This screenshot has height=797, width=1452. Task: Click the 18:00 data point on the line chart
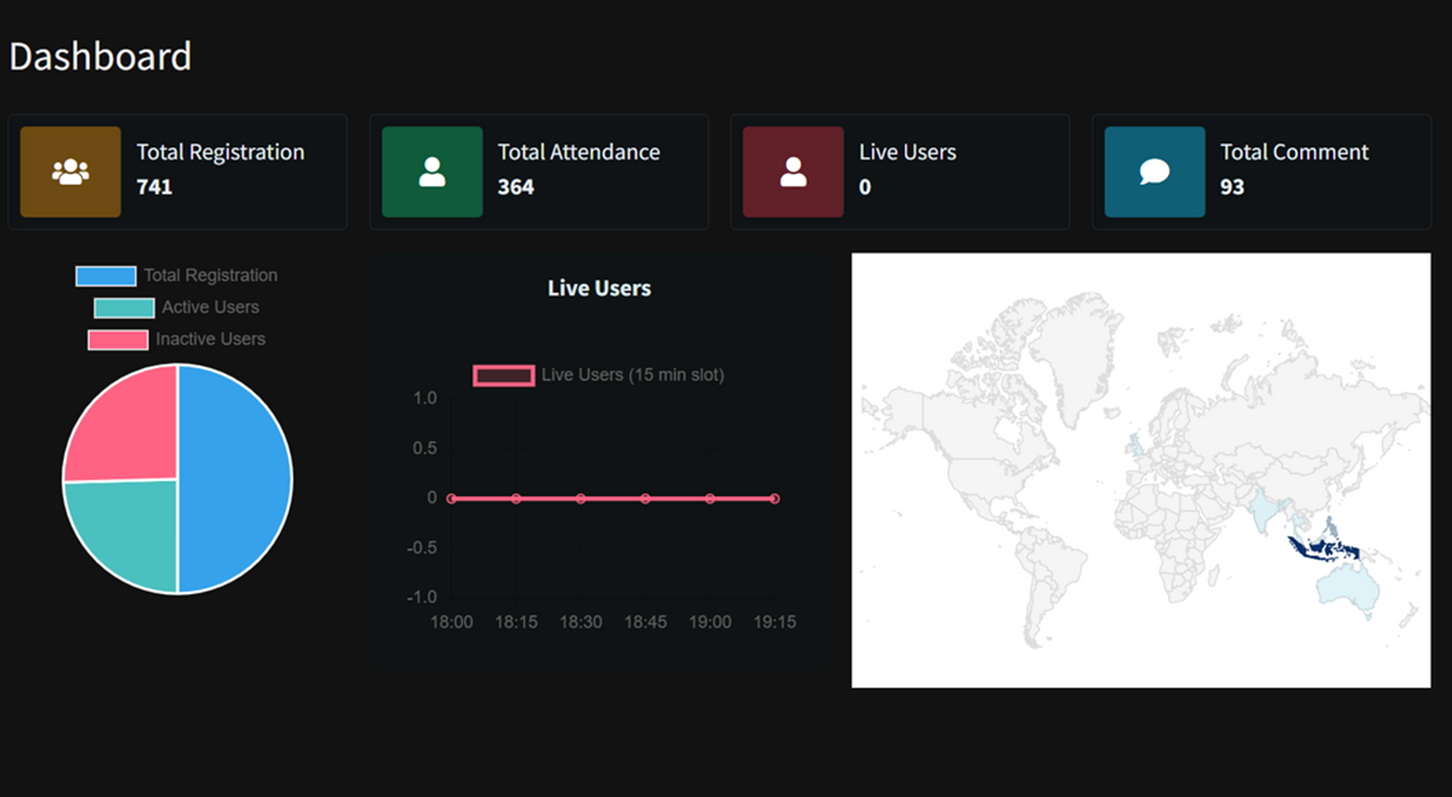451,497
